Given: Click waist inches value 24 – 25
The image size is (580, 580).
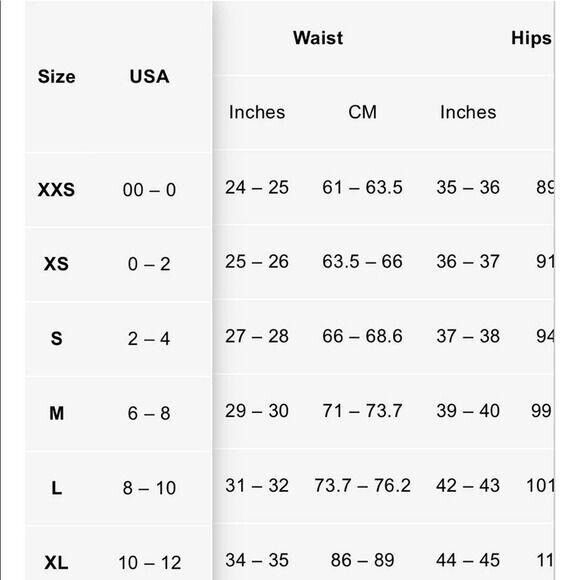Looking at the screenshot, I should pyautogui.click(x=257, y=187).
